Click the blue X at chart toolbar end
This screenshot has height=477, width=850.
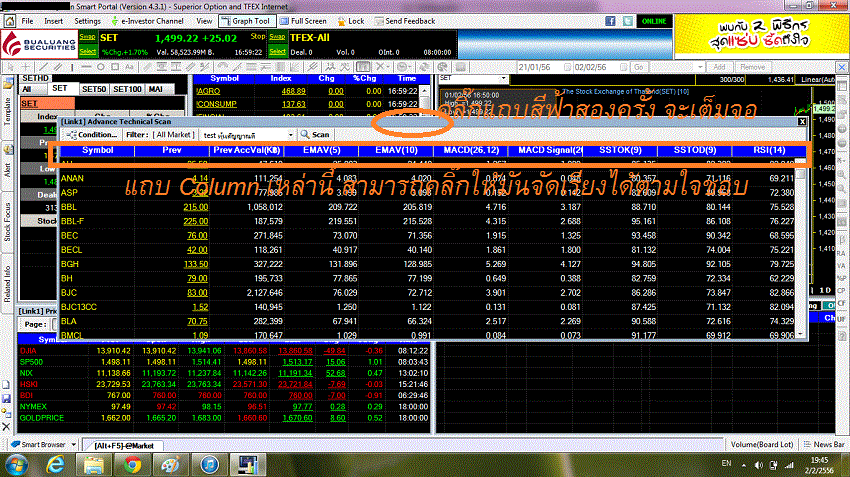pos(842,67)
